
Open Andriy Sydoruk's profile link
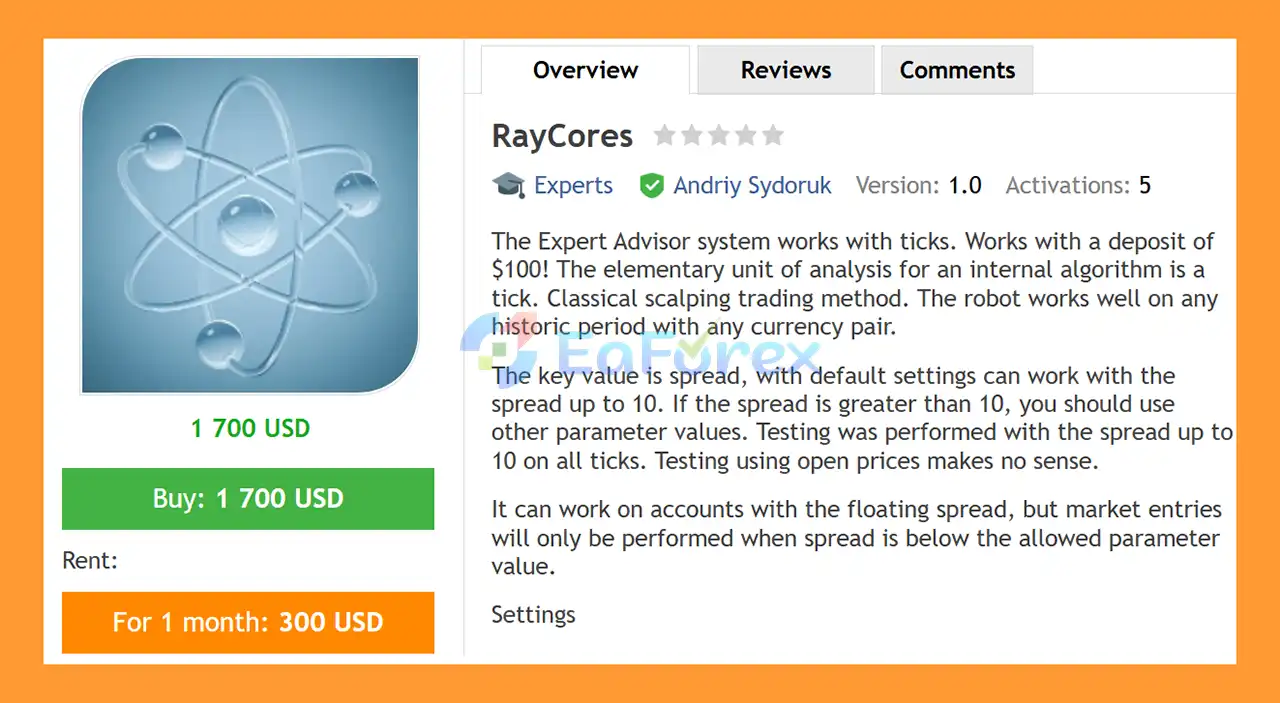pyautogui.click(x=751, y=185)
